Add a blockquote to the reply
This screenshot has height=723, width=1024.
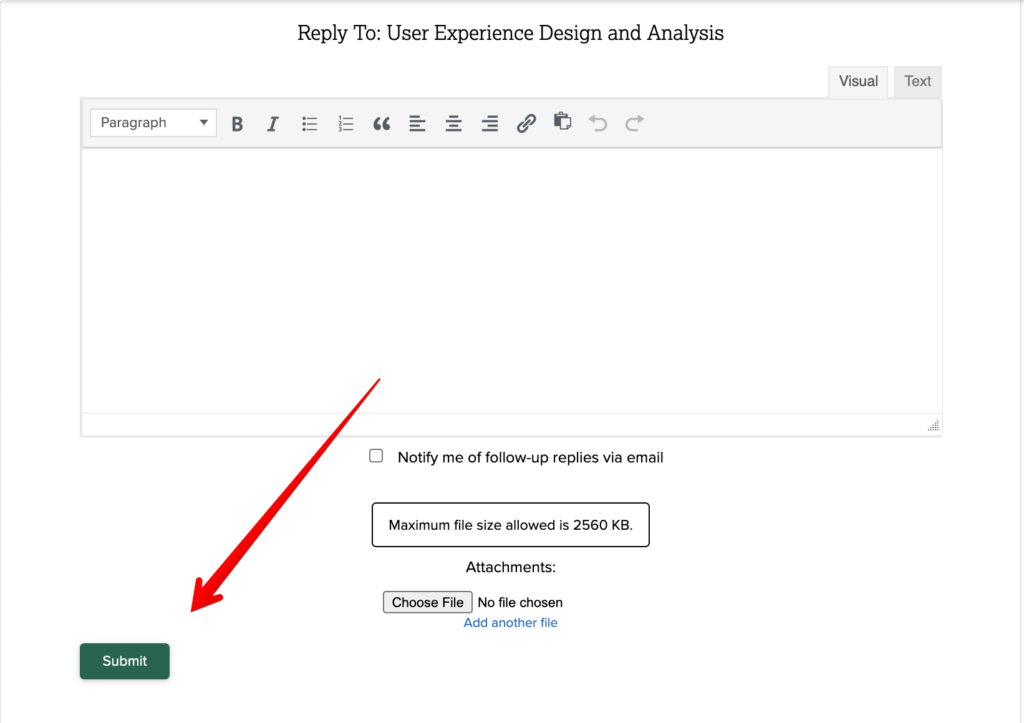click(x=381, y=122)
